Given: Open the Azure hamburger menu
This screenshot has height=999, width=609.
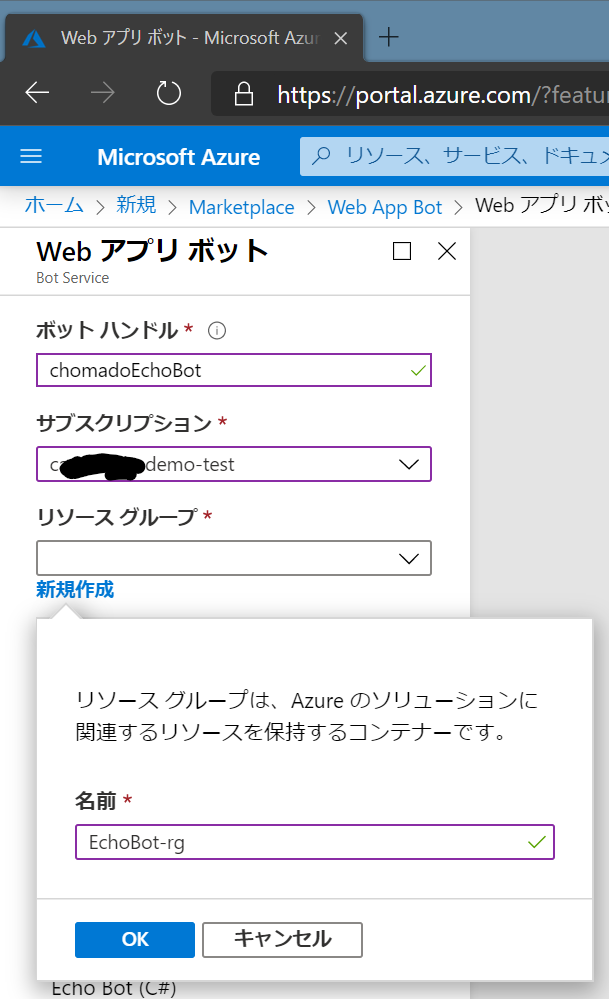Looking at the screenshot, I should coord(31,156).
